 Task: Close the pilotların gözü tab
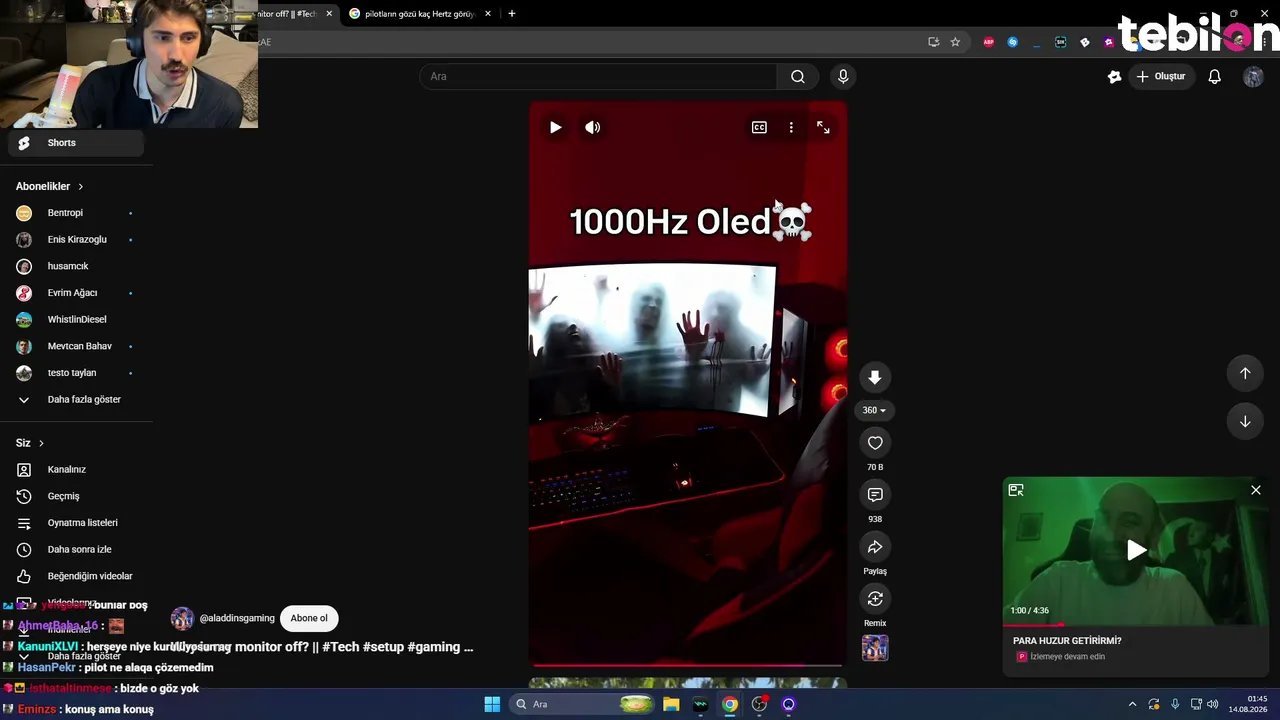[x=488, y=14]
